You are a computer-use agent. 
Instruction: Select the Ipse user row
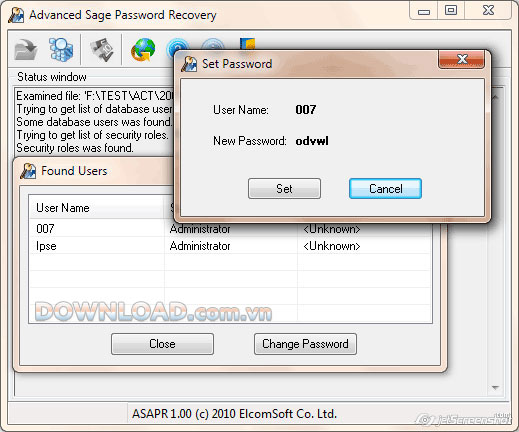click(230, 246)
